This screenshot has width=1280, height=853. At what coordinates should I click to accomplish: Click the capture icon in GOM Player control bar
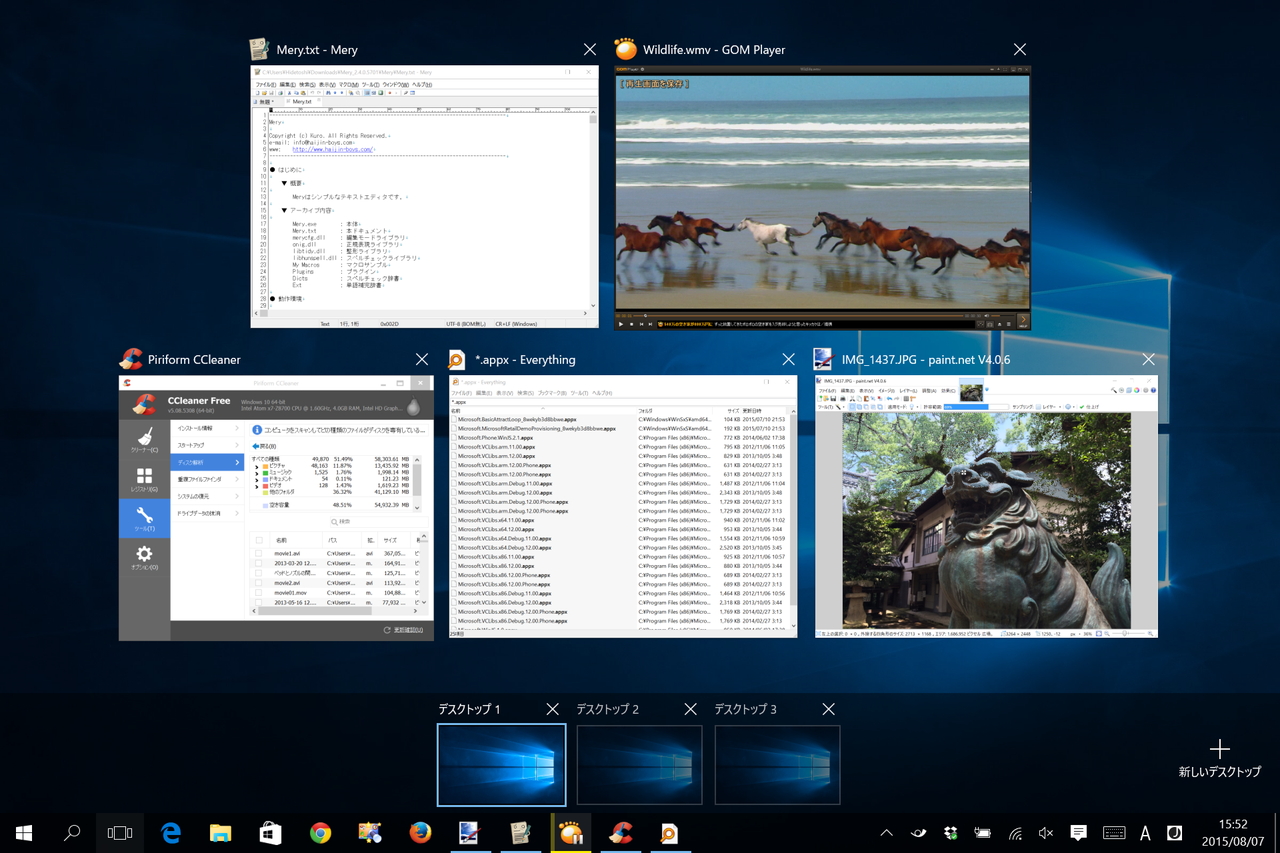[990, 324]
